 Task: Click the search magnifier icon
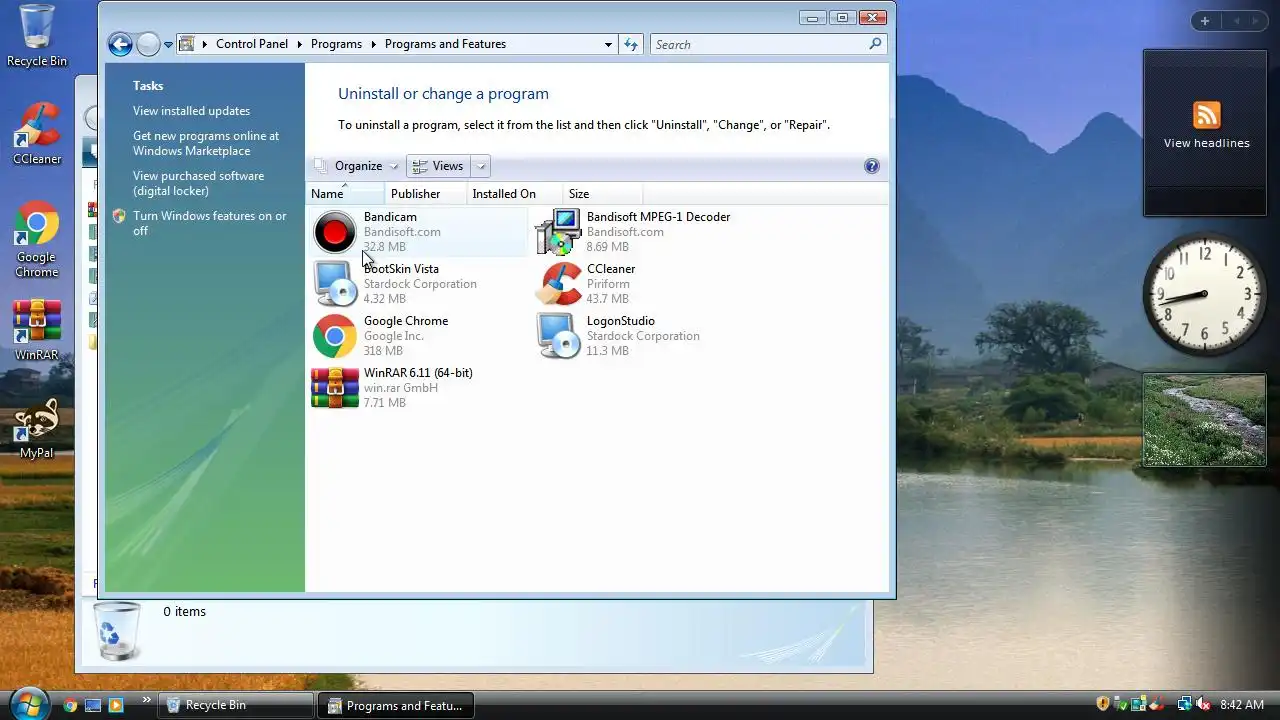tap(875, 44)
